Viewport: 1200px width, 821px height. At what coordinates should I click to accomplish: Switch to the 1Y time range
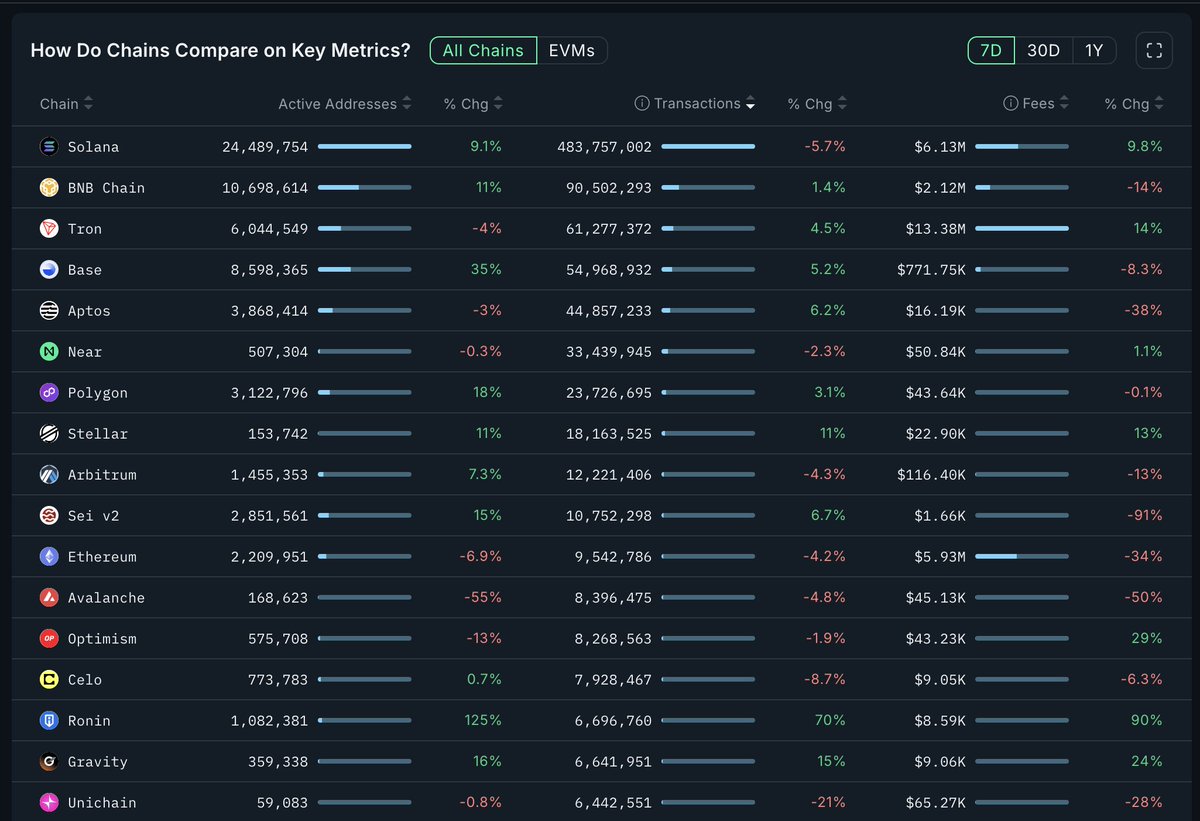click(1094, 50)
